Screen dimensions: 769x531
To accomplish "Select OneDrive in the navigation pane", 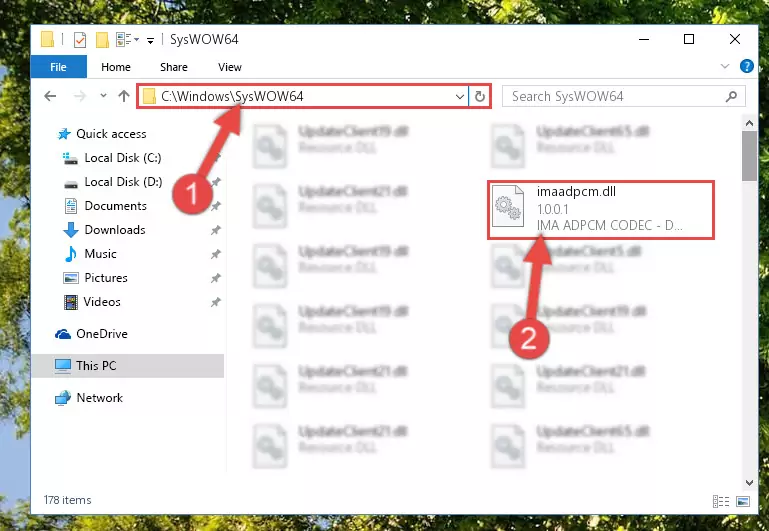I will coord(102,334).
